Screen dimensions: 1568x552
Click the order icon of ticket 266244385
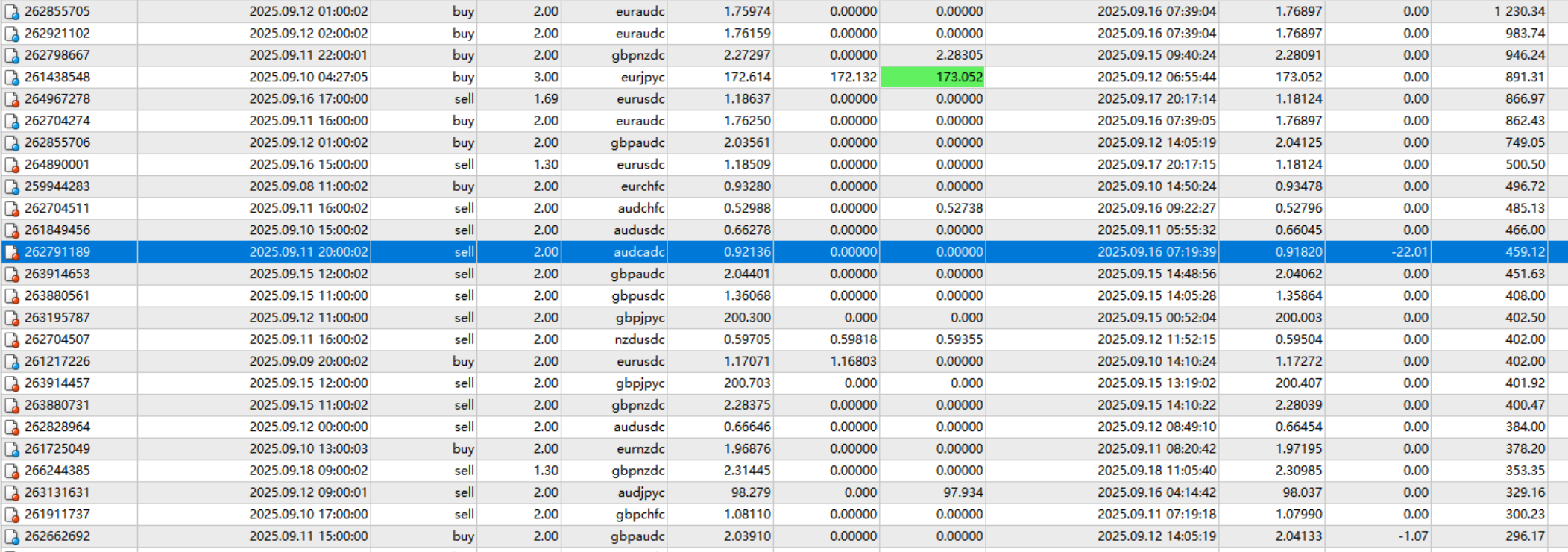(12, 471)
